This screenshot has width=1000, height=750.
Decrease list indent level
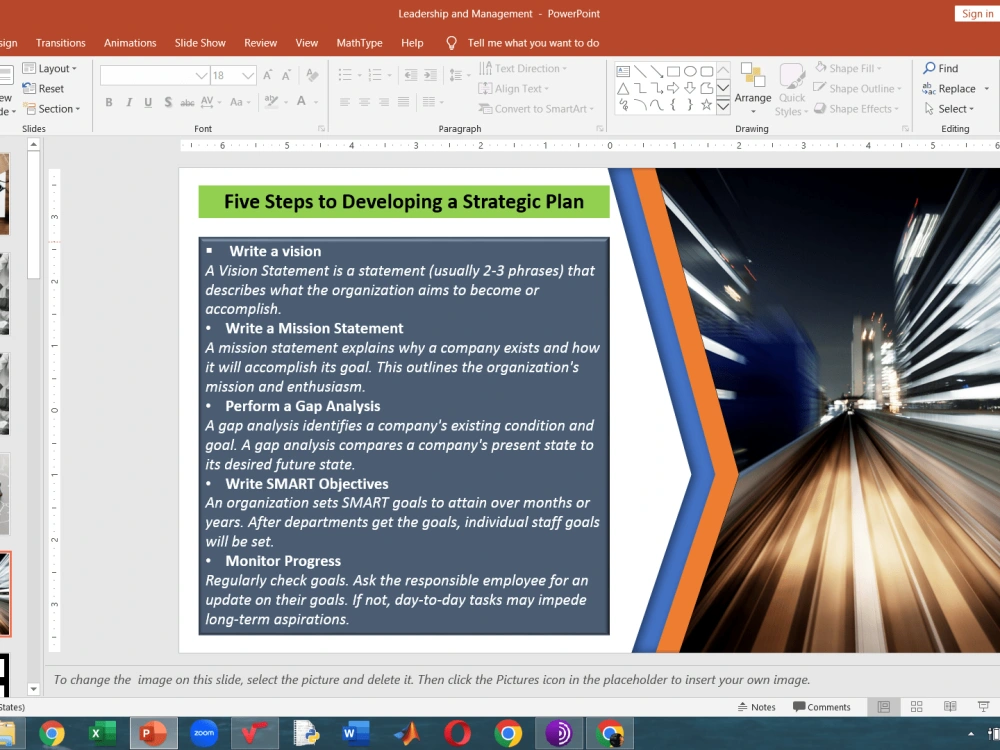coord(411,75)
